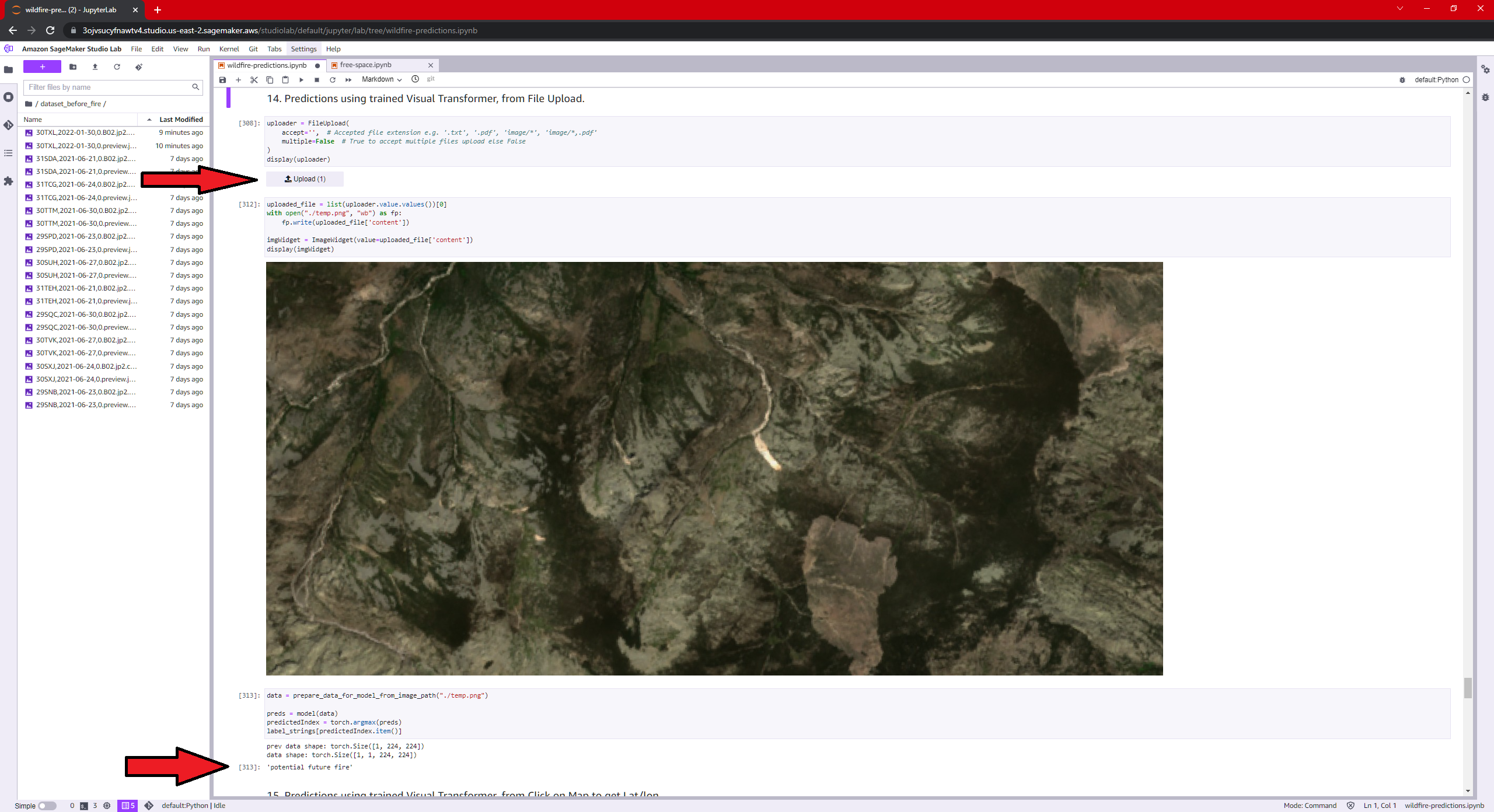Toggle Simple interface mode switch
Viewport: 1494px width, 812px height.
47,806
